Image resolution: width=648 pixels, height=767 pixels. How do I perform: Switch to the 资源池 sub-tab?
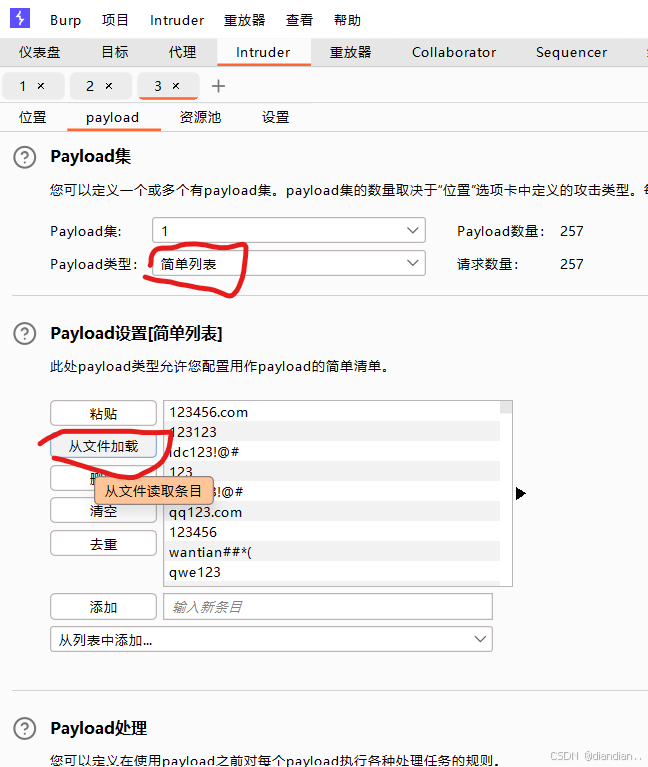[x=201, y=117]
